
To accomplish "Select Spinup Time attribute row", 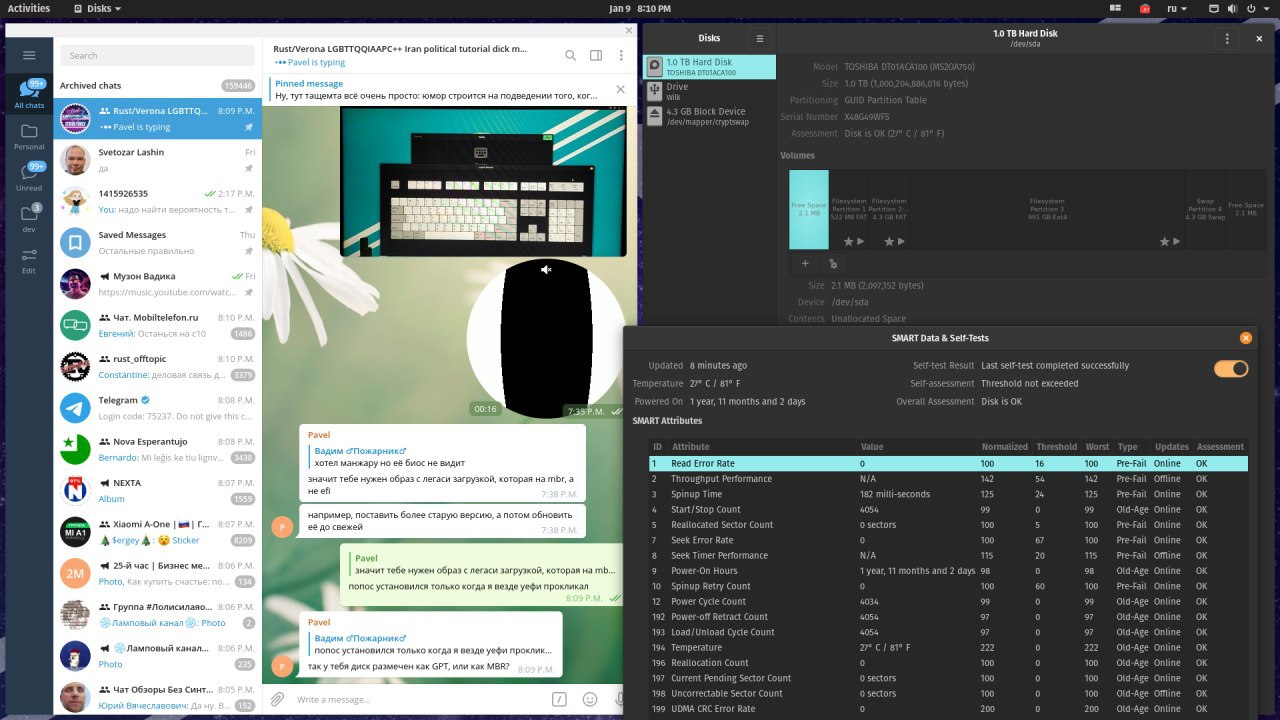I will click(948, 495).
